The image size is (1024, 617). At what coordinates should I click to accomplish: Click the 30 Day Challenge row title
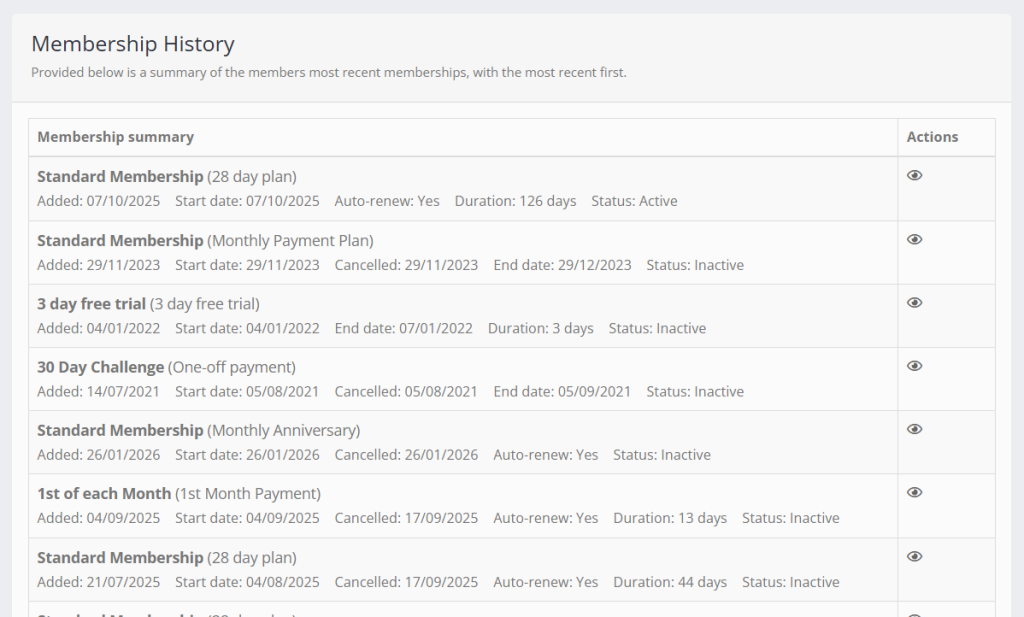tap(100, 367)
